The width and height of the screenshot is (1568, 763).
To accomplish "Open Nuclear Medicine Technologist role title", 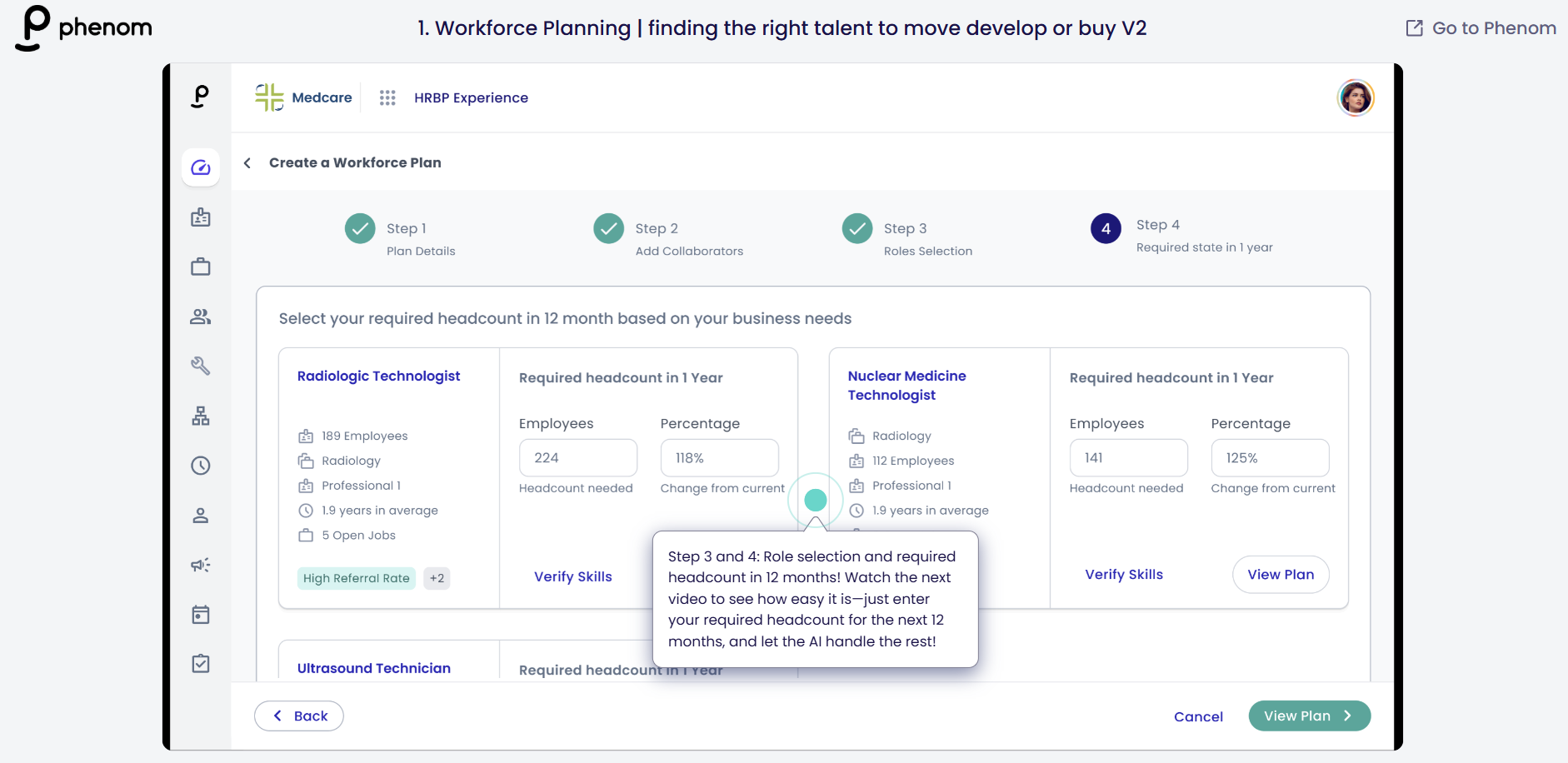I will 906,385.
